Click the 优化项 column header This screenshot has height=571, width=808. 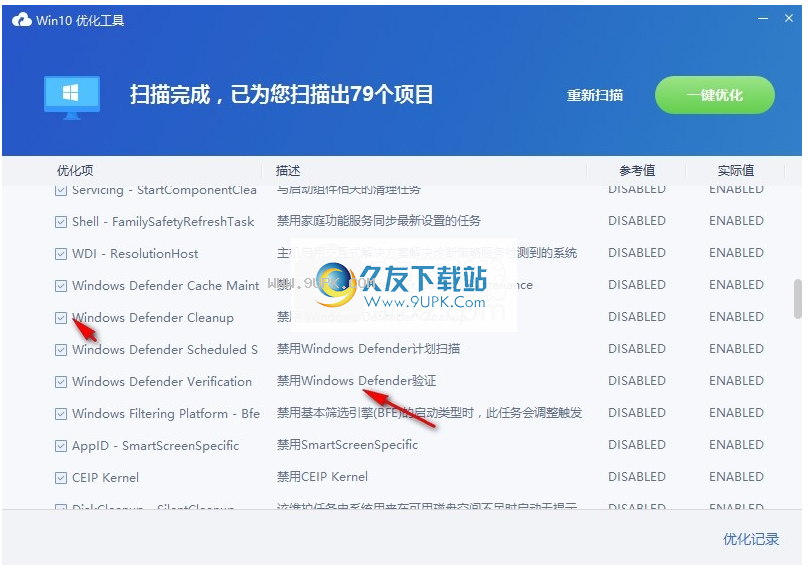point(75,171)
